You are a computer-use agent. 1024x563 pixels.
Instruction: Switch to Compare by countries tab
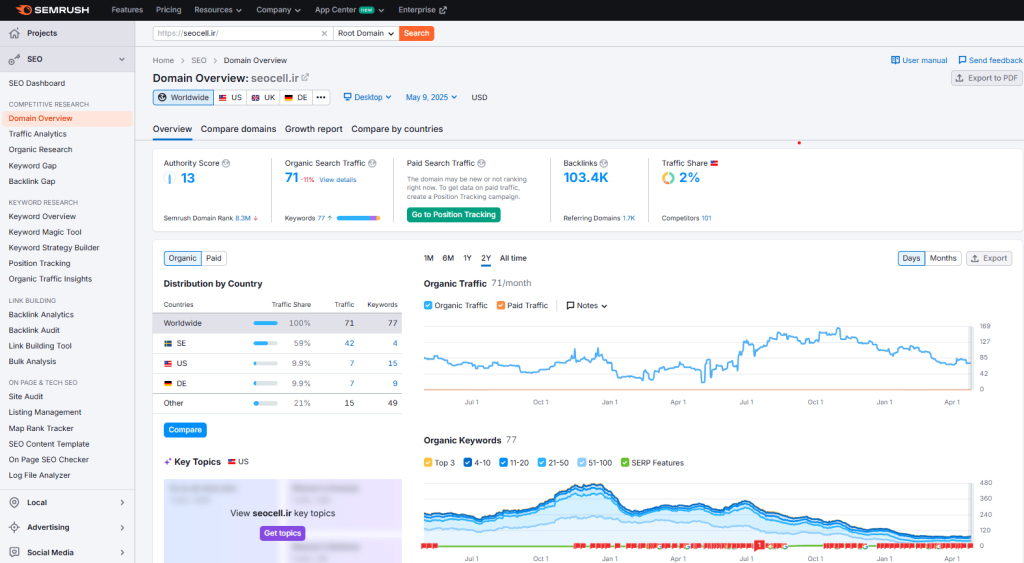point(397,129)
